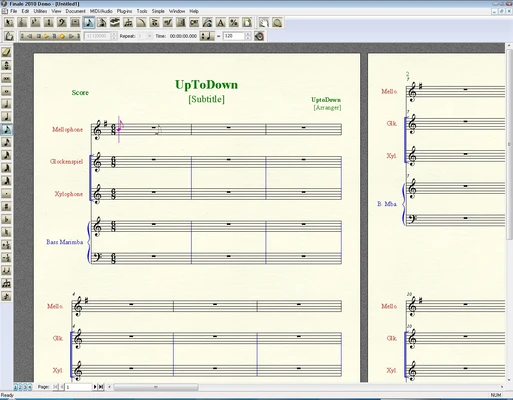The width and height of the screenshot is (513, 400).
Task: Choose the Tuplet tool in main toolbar
Action: 128,23
